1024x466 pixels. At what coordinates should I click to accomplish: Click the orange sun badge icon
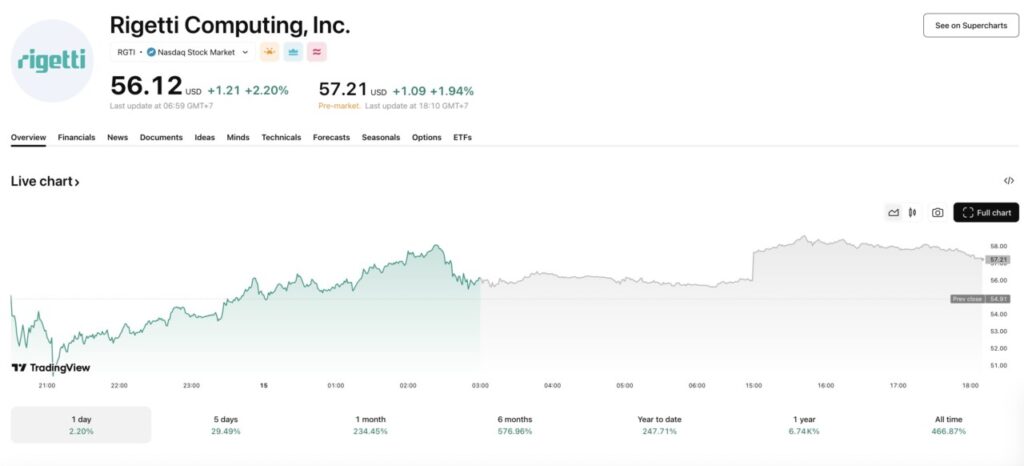tap(269, 52)
